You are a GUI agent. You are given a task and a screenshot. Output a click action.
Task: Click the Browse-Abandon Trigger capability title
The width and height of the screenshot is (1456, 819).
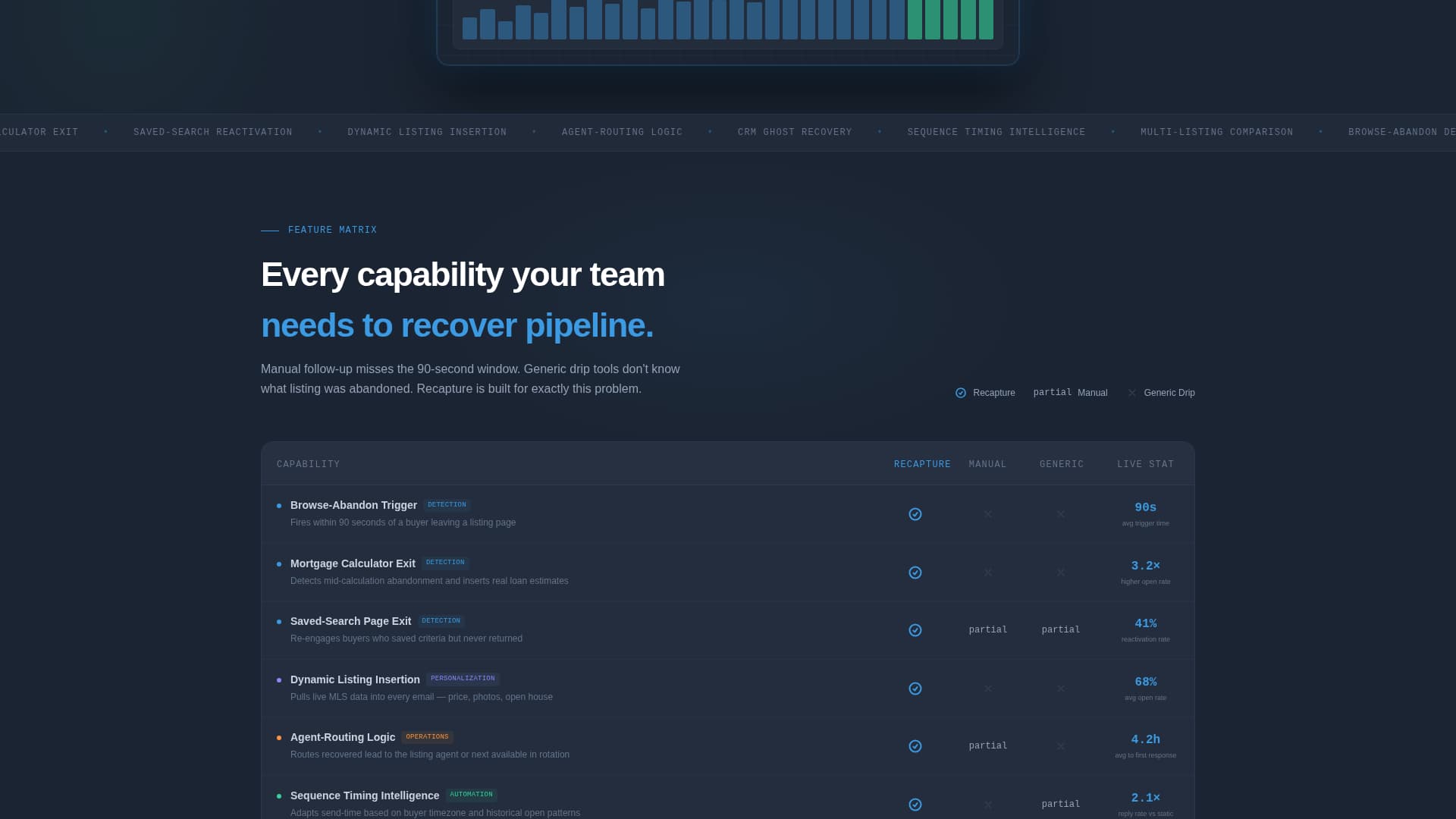[x=353, y=505]
